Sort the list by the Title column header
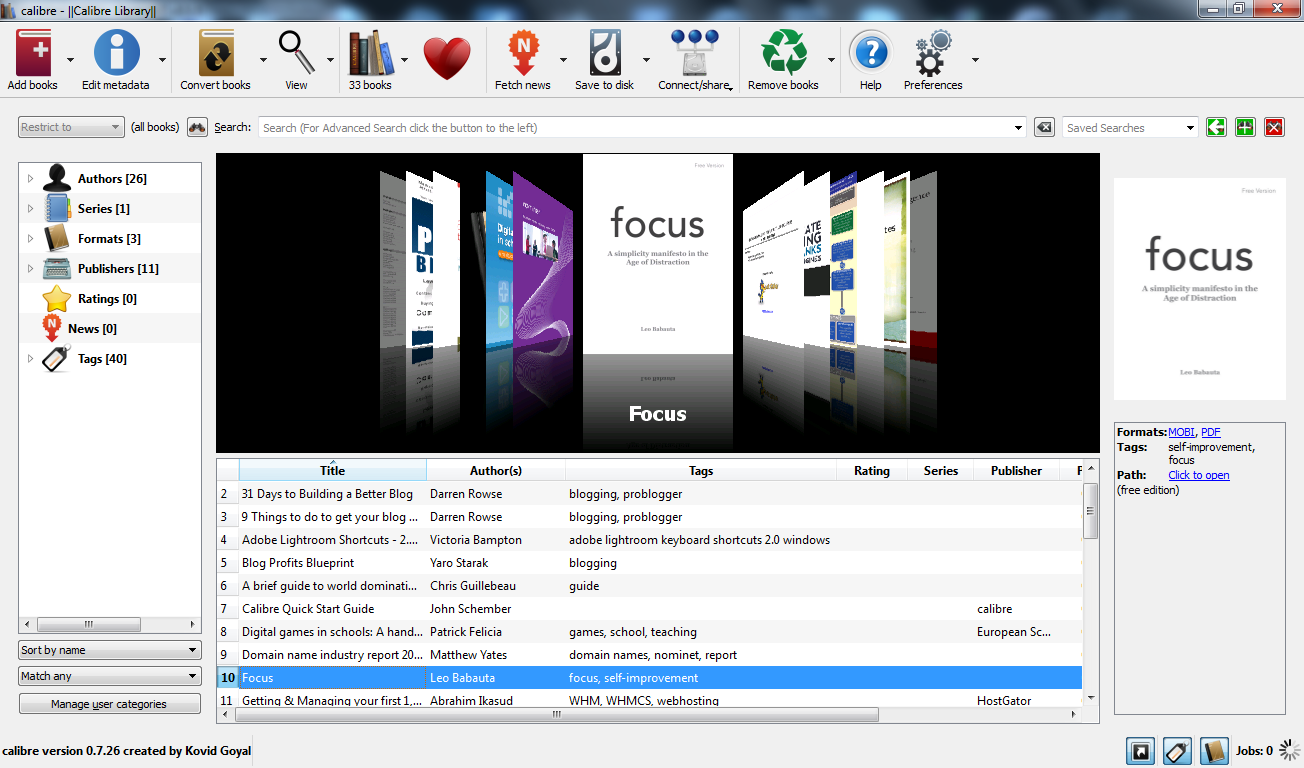1304x768 pixels. click(333, 470)
